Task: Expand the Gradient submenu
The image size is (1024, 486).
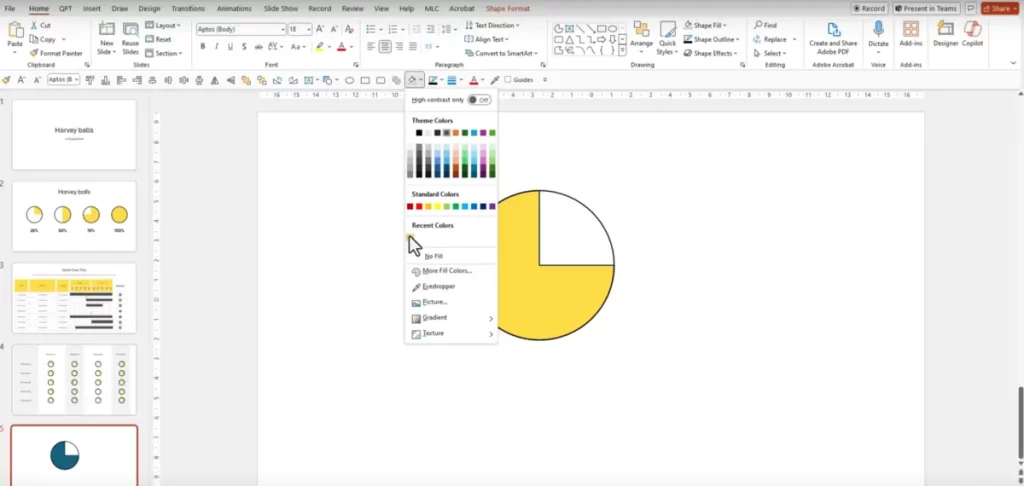Action: pyautogui.click(x=451, y=317)
